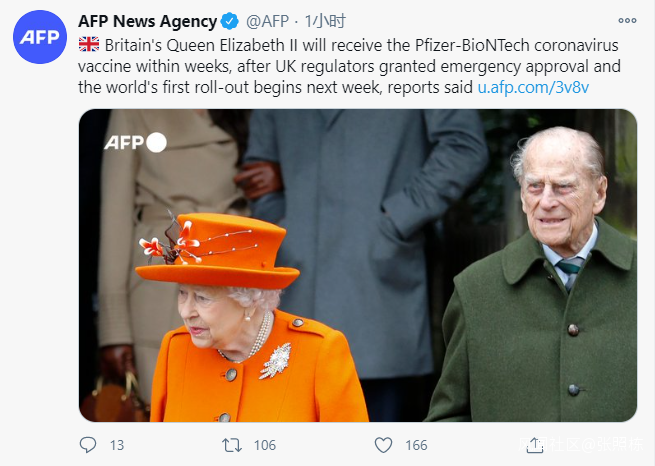Like the AFP tweet
Viewport: 655px width, 466px height.
383,444
